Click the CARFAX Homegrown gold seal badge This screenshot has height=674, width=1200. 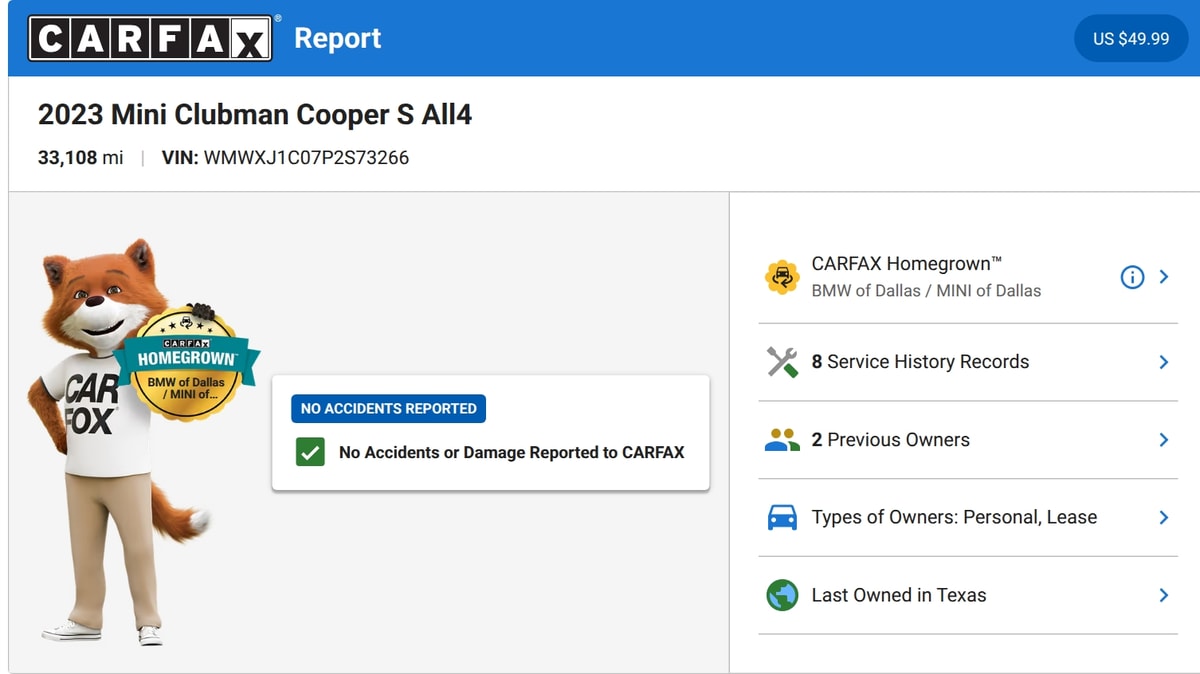(x=187, y=362)
